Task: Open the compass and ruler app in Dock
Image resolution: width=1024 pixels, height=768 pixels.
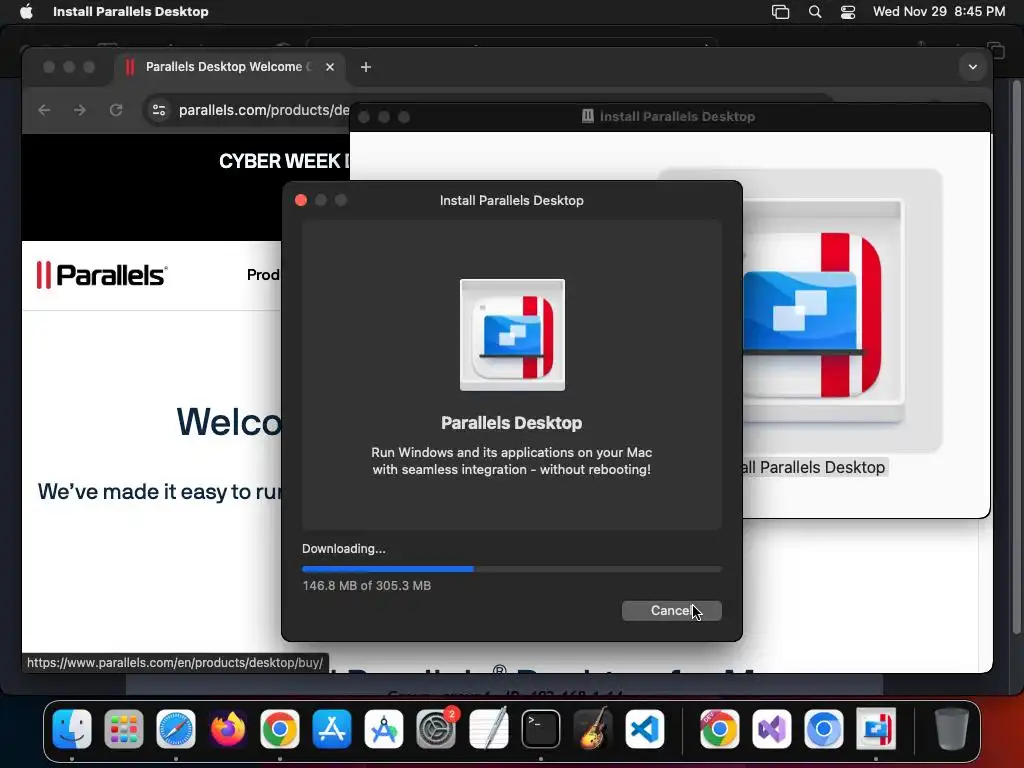Action: pos(384,728)
